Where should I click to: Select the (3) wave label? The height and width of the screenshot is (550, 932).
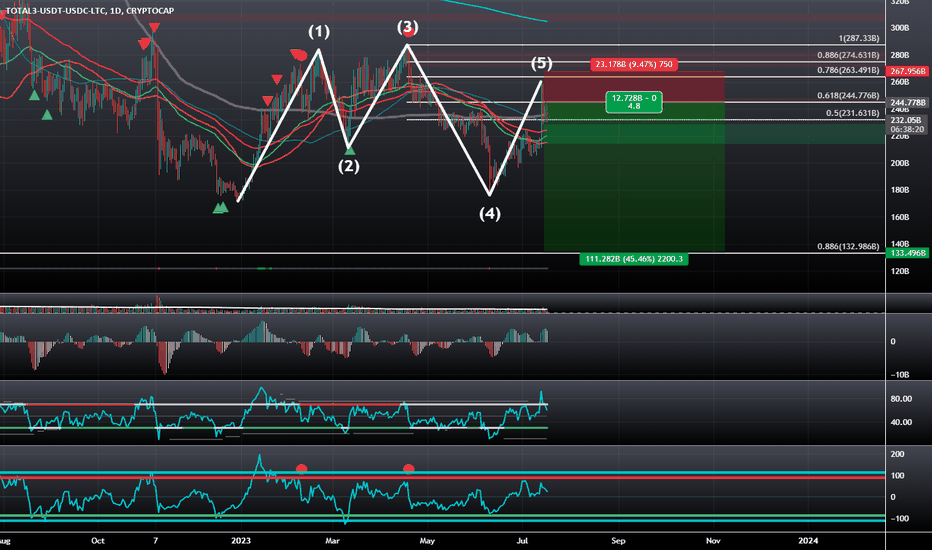(408, 27)
